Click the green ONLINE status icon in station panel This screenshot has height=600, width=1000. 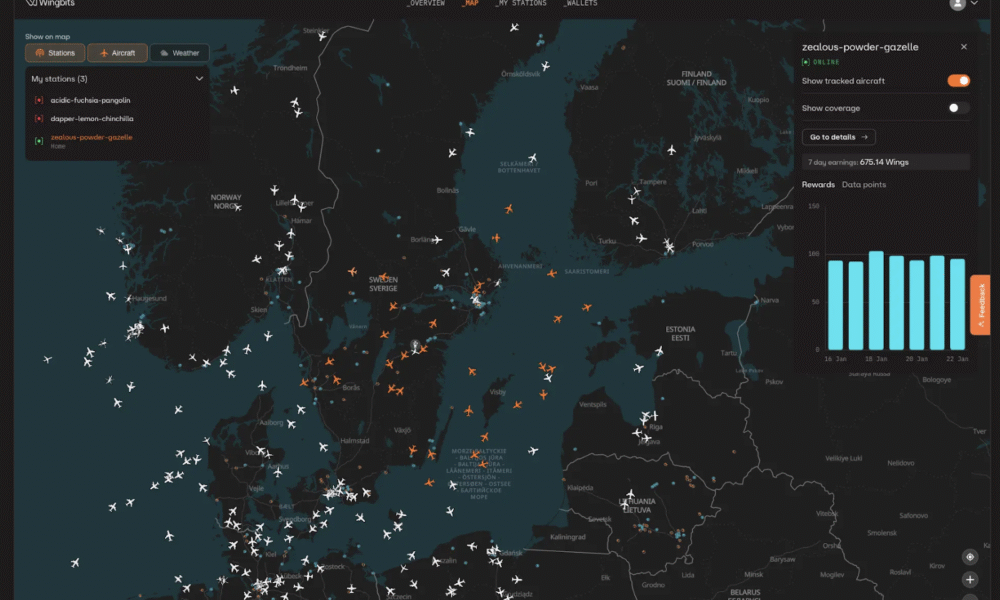pos(806,62)
